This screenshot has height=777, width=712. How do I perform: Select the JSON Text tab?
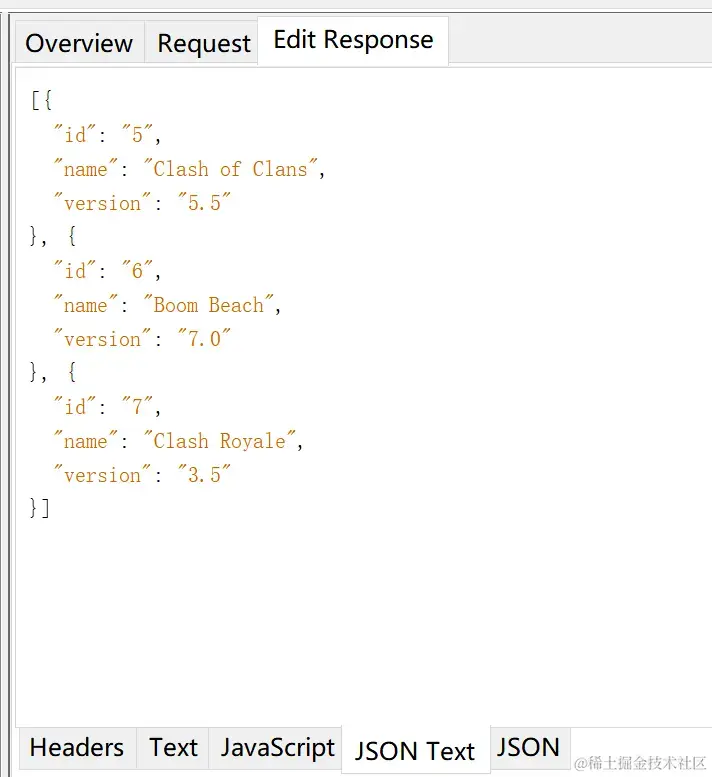(x=415, y=750)
